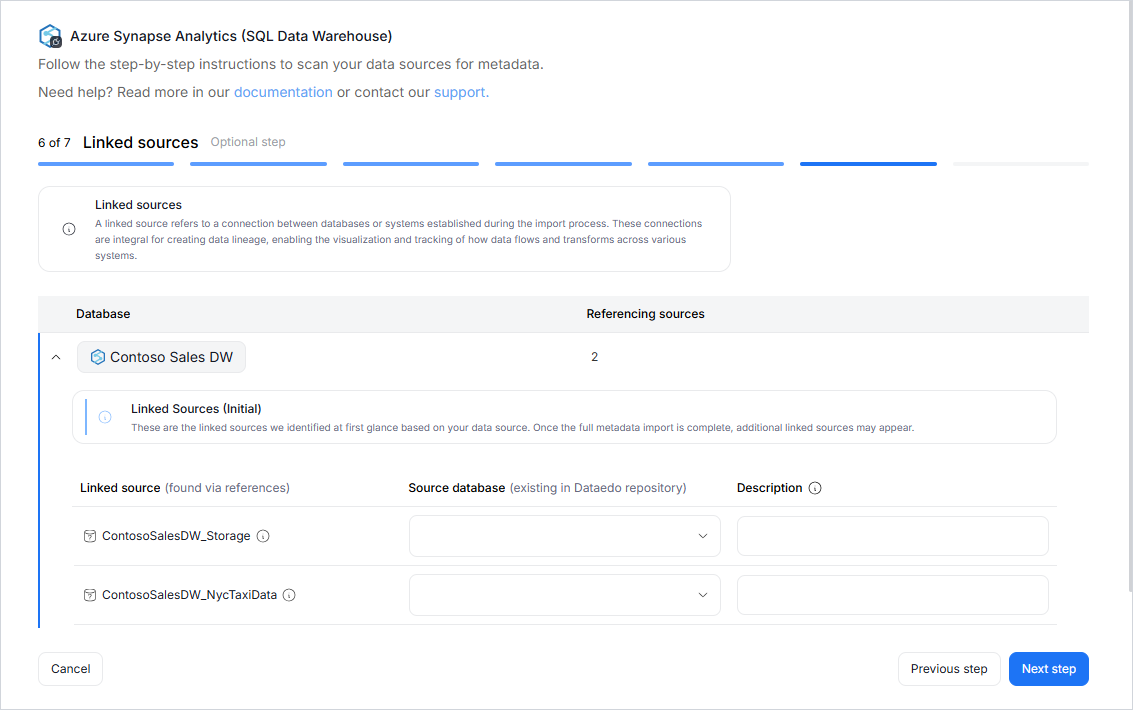The height and width of the screenshot is (710, 1133).
Task: Click the Azure Synapse Analytics logo icon
Action: (x=50, y=36)
